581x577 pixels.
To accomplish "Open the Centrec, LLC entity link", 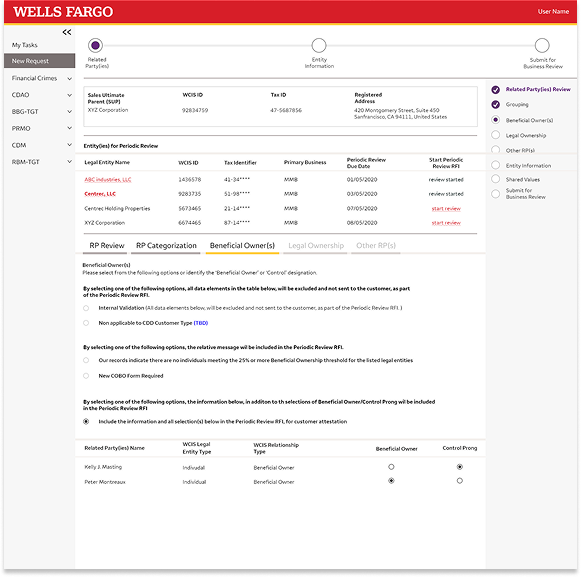I will click(100, 194).
